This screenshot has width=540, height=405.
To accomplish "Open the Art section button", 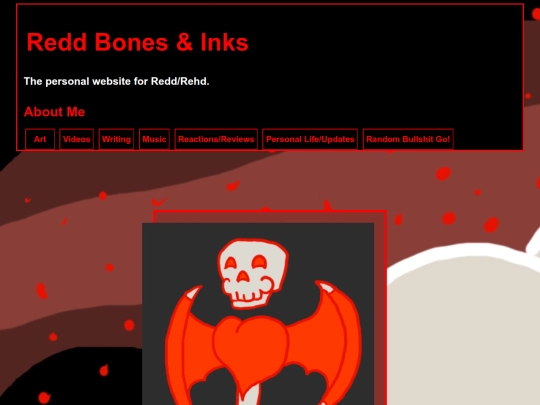I will coord(40,139).
